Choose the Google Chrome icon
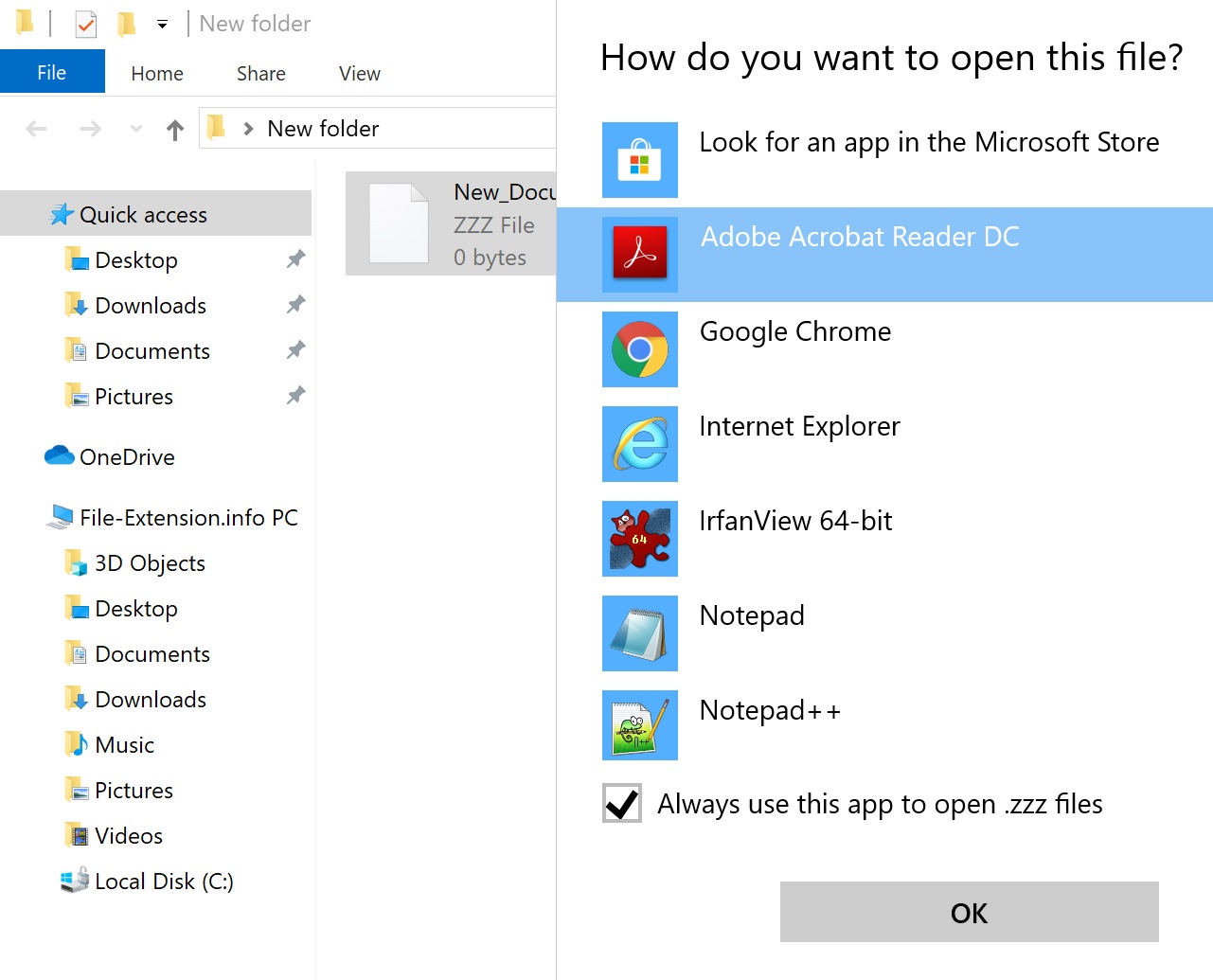 640,349
